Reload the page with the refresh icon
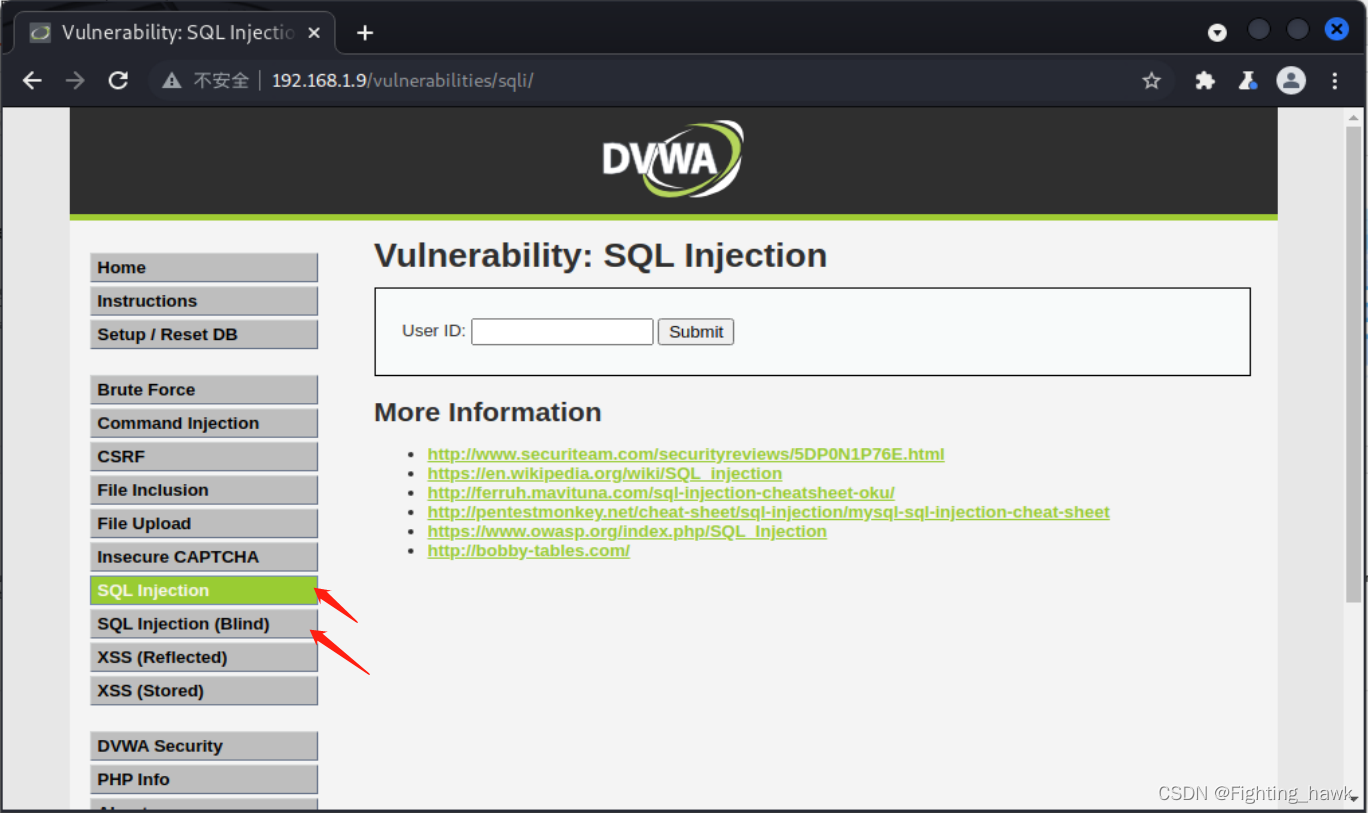This screenshot has height=813, width=1368. (118, 81)
